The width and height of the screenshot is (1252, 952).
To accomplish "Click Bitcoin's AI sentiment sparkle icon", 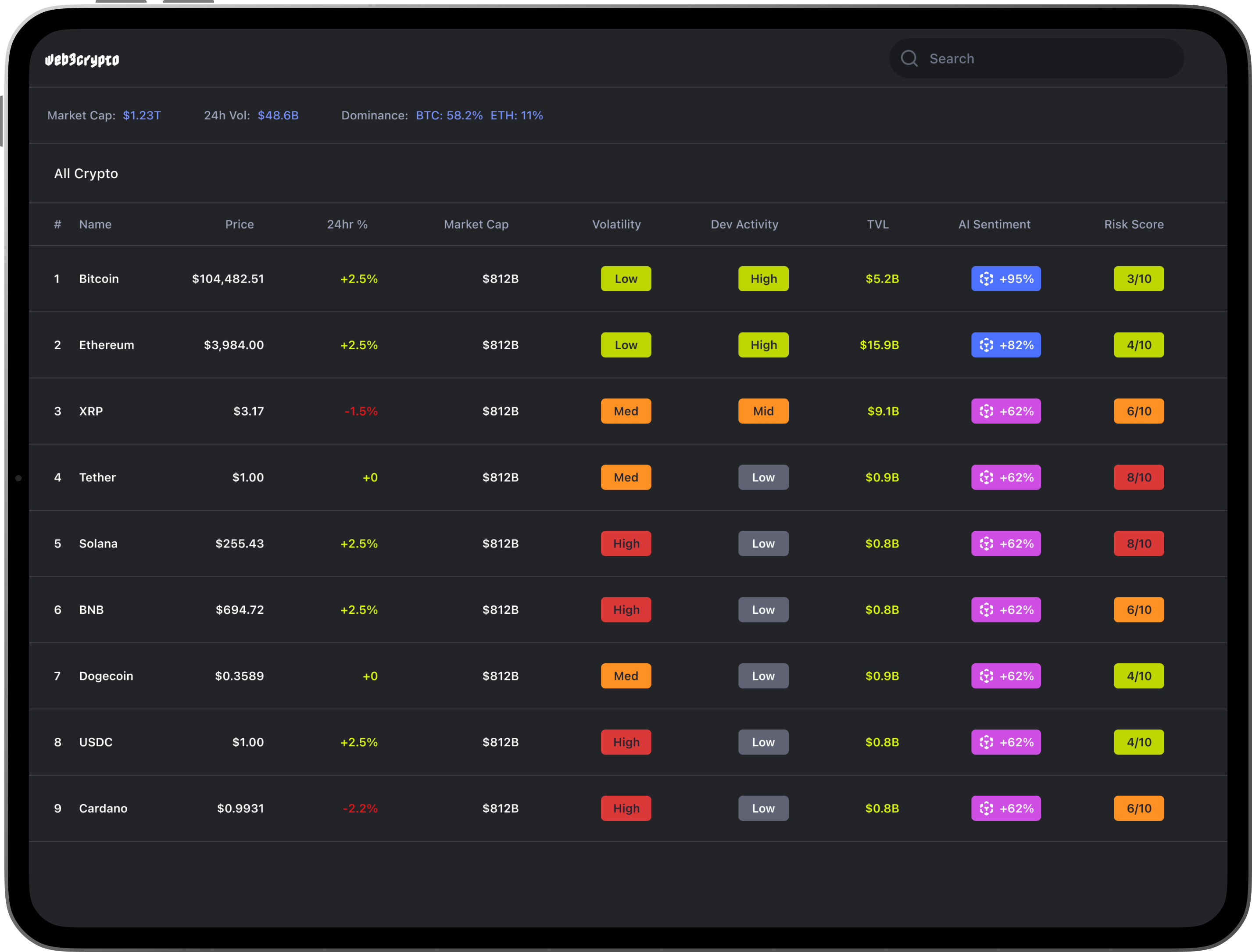I will pyautogui.click(x=986, y=279).
